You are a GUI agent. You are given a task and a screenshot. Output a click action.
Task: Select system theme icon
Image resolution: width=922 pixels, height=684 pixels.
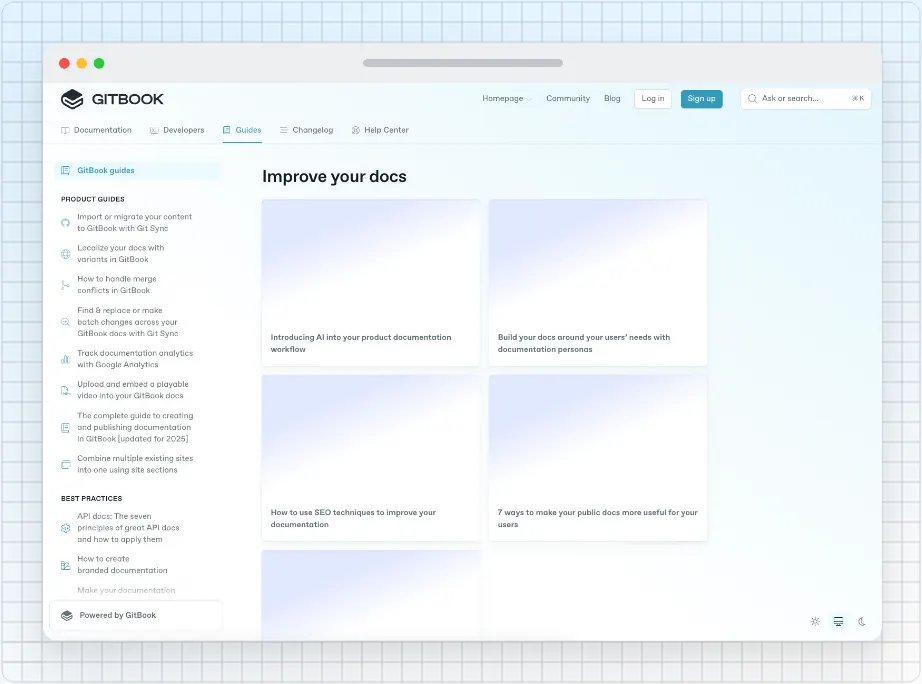click(x=839, y=622)
